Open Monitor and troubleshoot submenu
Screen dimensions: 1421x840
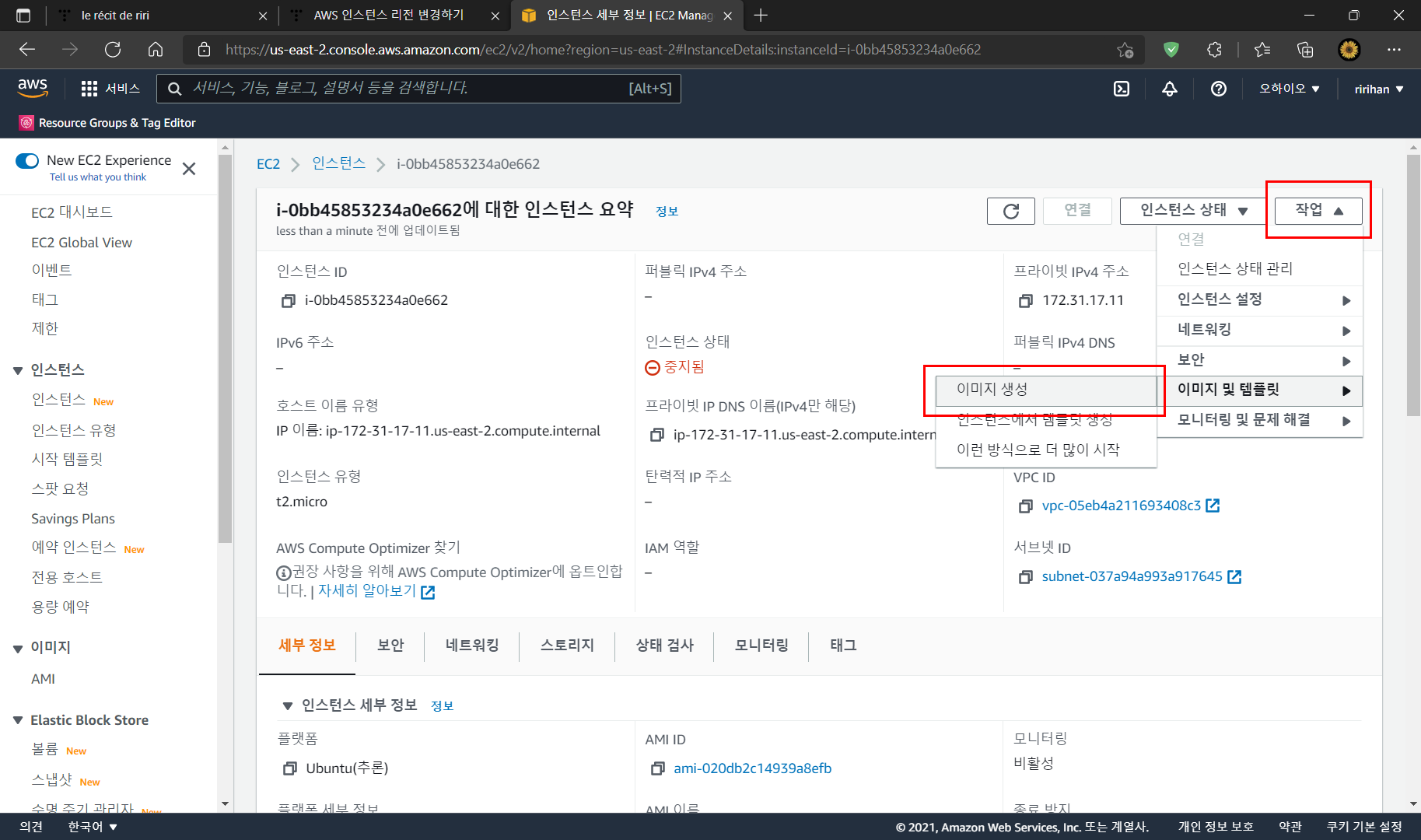point(1260,421)
